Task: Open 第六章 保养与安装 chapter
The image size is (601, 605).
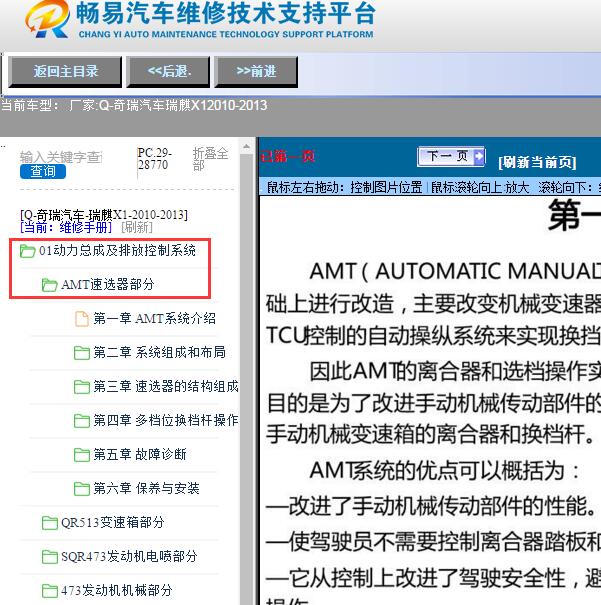Action: coord(146,488)
